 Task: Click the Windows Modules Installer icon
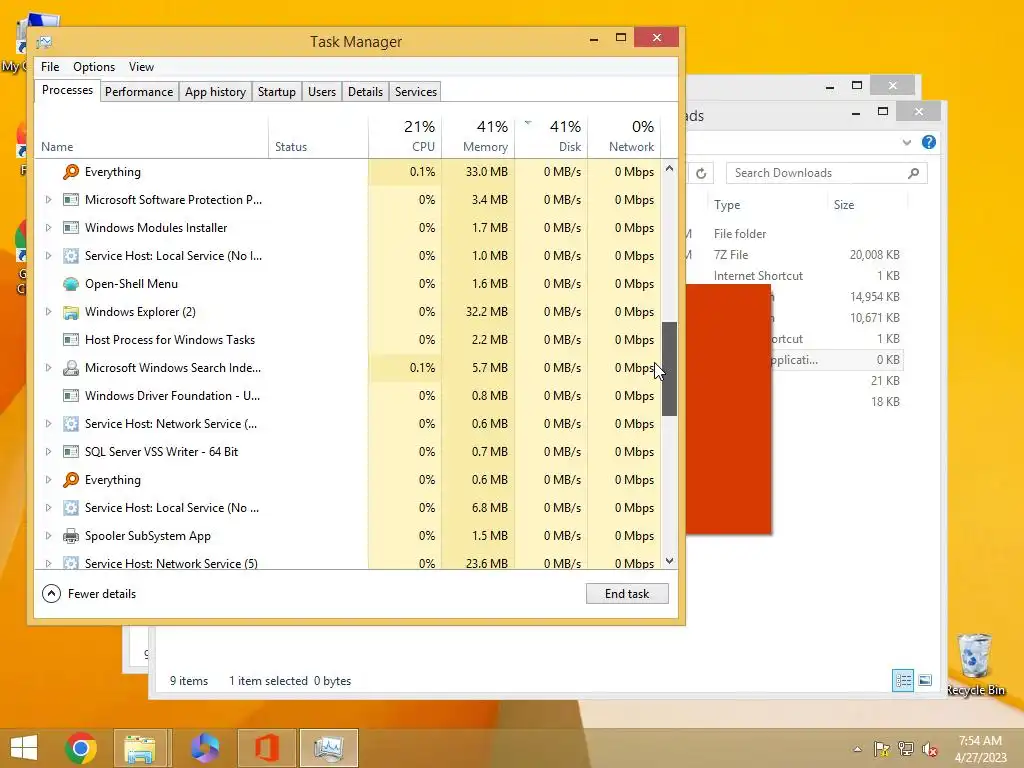coord(71,228)
